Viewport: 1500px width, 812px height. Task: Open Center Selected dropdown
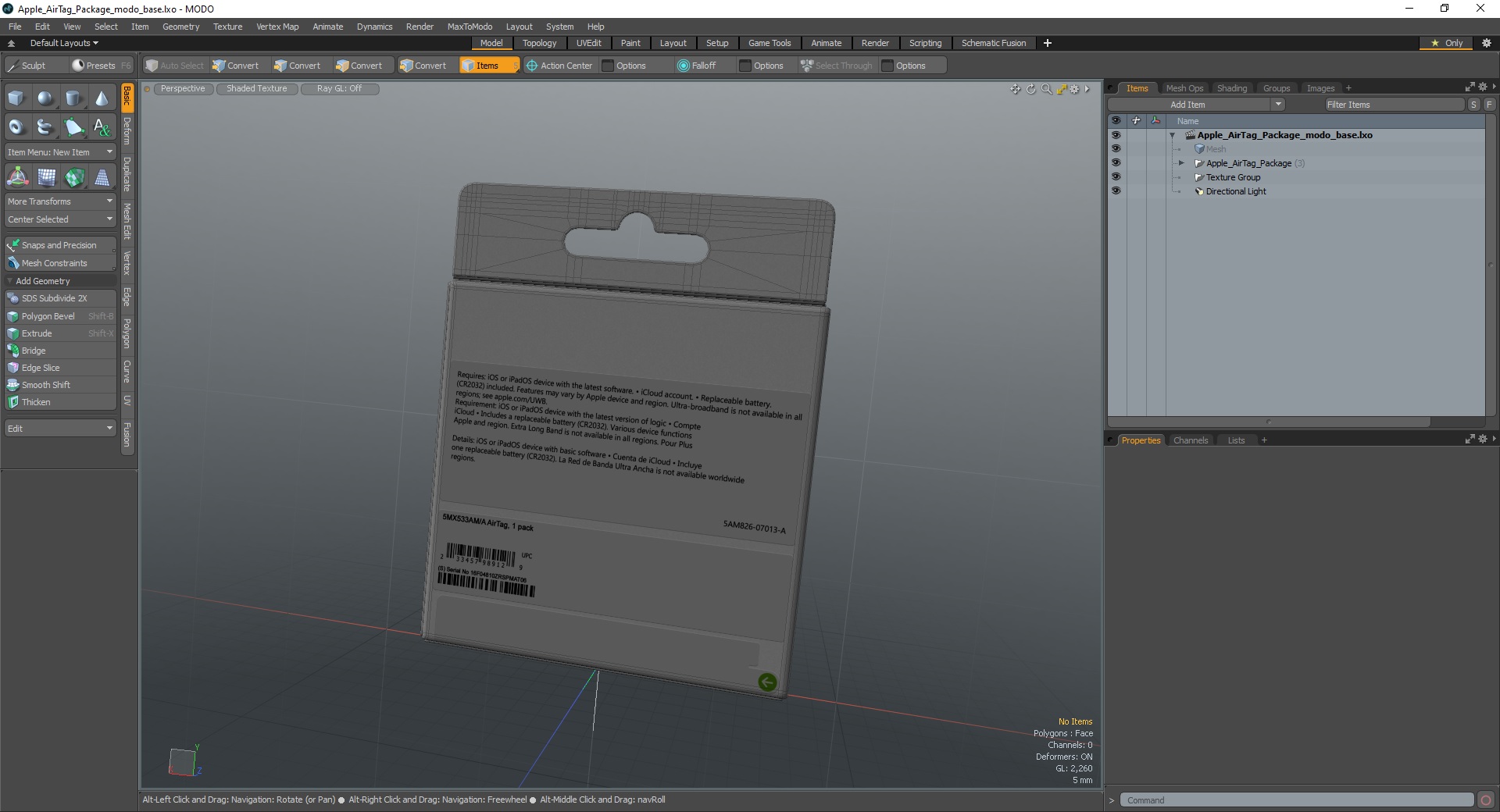pos(60,219)
